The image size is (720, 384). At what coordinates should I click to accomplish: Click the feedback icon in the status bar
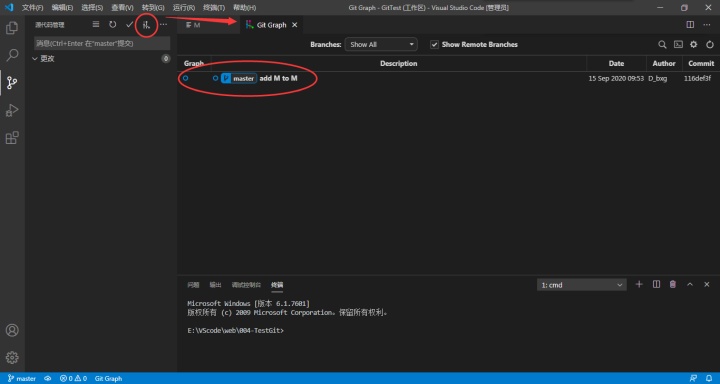coord(693,378)
